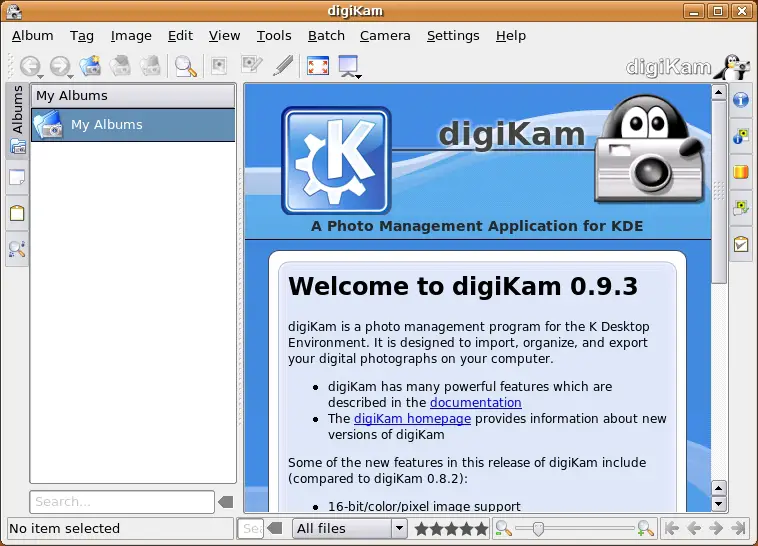Open the Settings menu

(x=453, y=36)
